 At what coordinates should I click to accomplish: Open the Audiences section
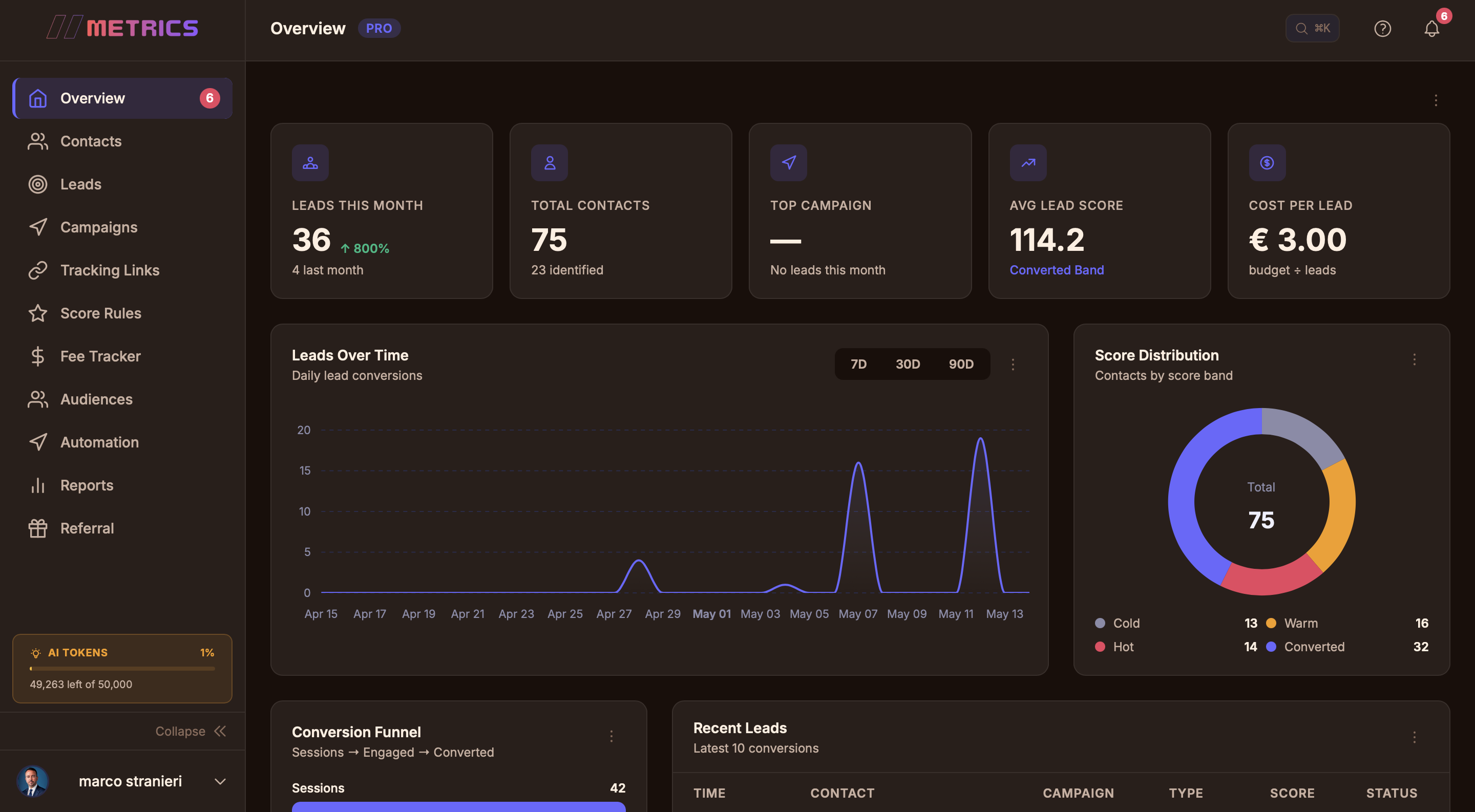coord(122,399)
